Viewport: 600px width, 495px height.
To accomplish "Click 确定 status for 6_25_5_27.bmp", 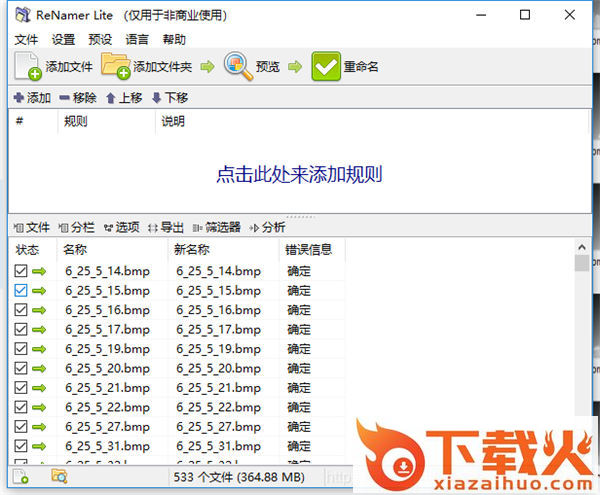I will pos(299,427).
